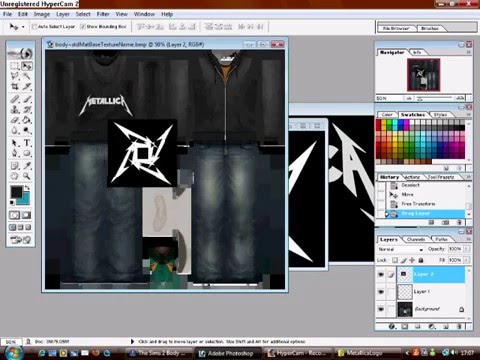480x360 pixels.
Task: Uncheck Show Bounding Box option
Action: 83,27
